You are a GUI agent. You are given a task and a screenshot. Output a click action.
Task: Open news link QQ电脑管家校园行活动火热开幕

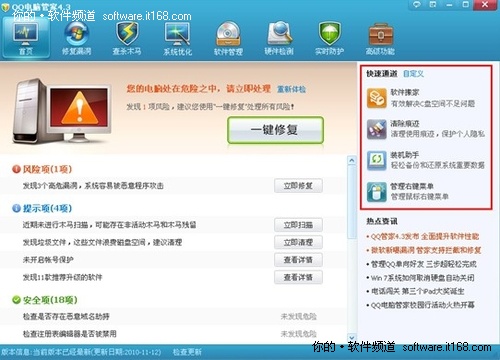[423, 305]
